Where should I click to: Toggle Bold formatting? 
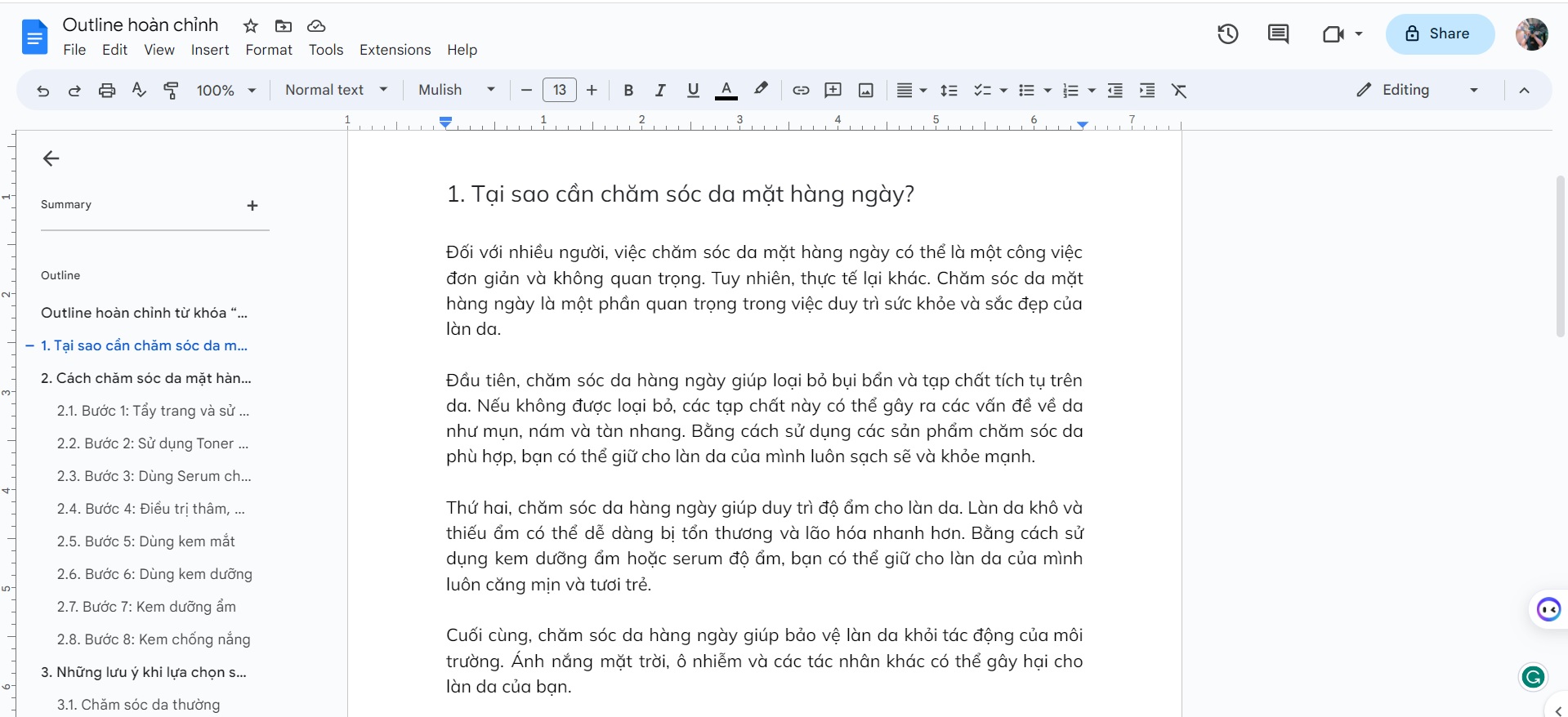(628, 91)
